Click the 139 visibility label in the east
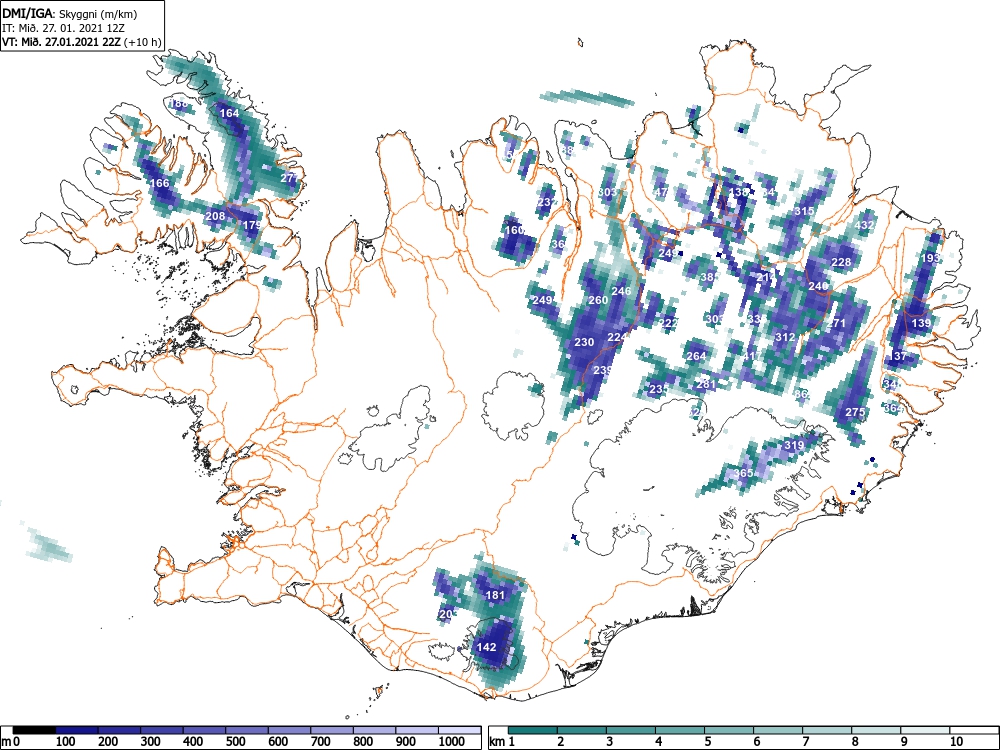The width and height of the screenshot is (1000, 750). click(x=921, y=323)
